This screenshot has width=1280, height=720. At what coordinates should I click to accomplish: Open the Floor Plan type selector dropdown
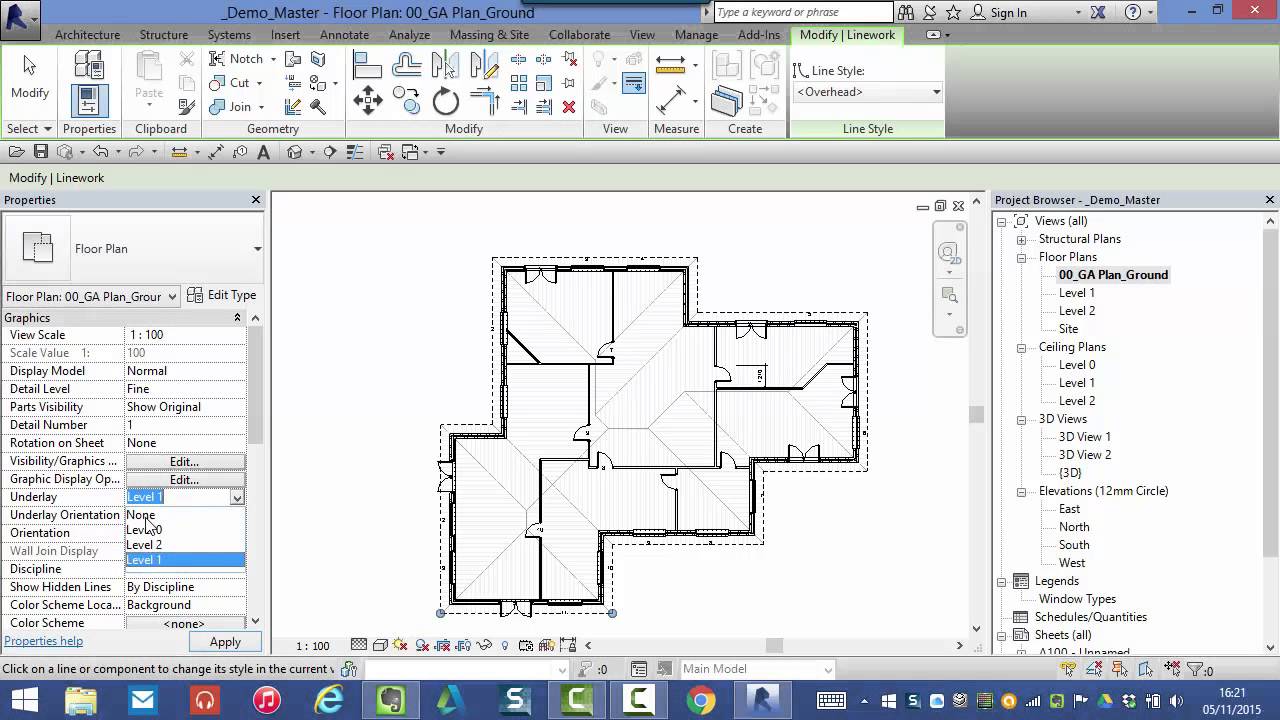coord(257,249)
